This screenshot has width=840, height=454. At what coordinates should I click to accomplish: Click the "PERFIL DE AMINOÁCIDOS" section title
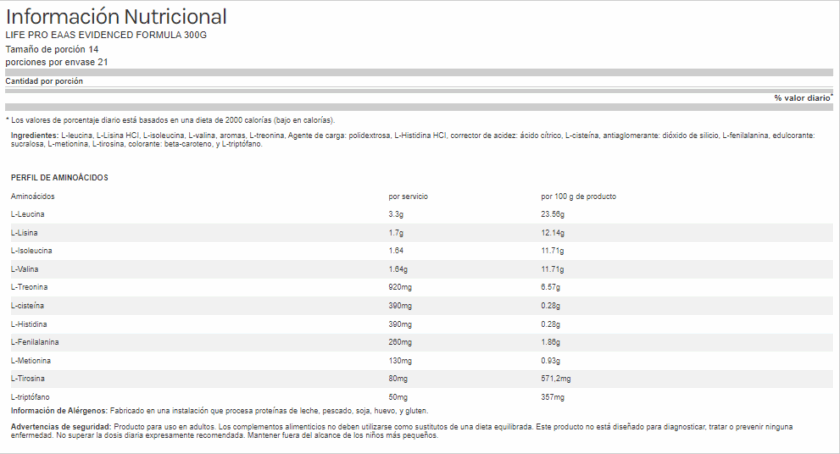[x=59, y=177]
